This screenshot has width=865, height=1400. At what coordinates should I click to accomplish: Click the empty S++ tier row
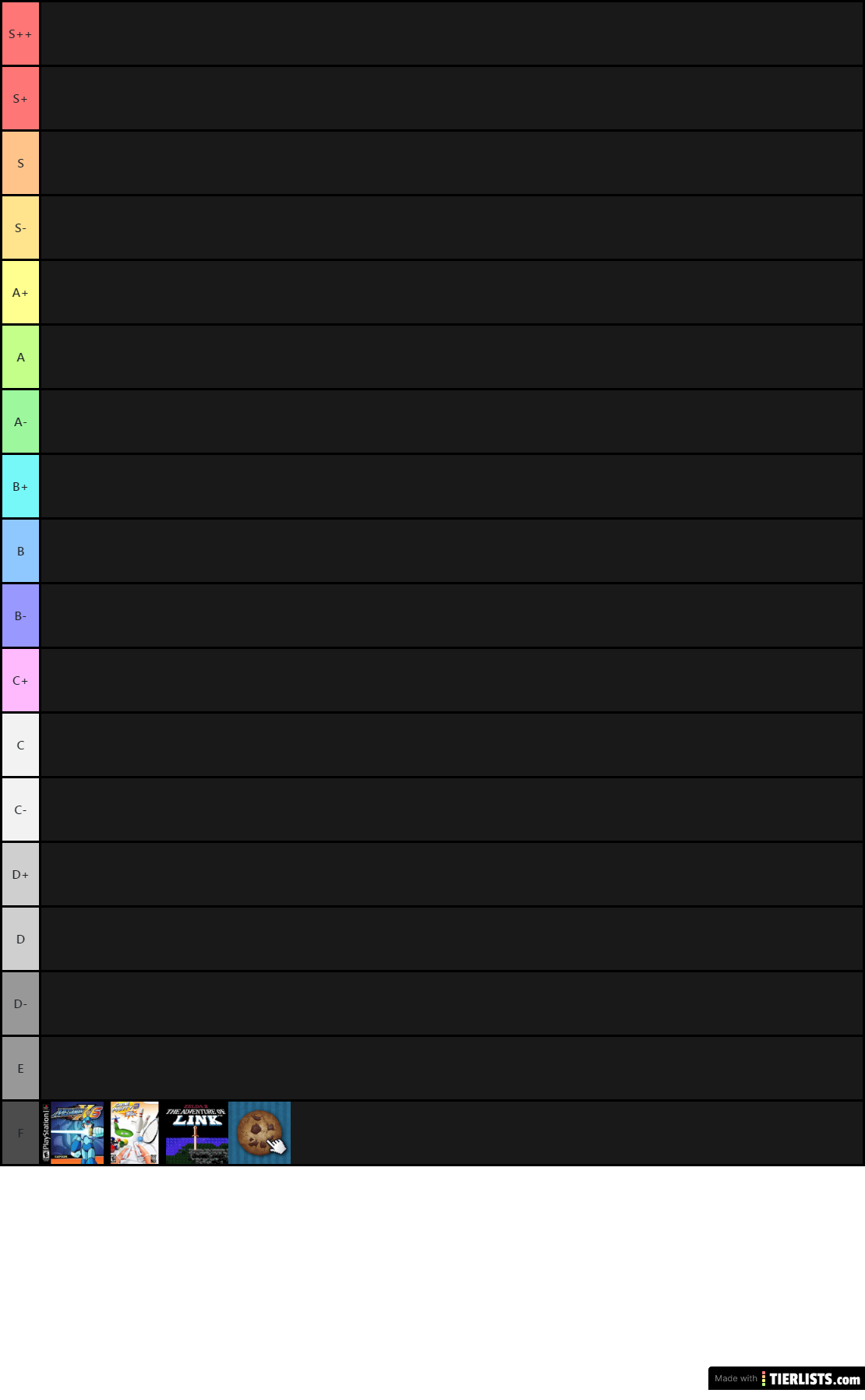451,34
